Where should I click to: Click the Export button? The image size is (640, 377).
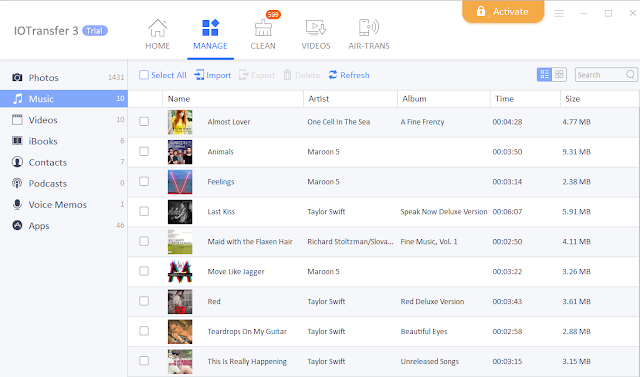click(257, 75)
